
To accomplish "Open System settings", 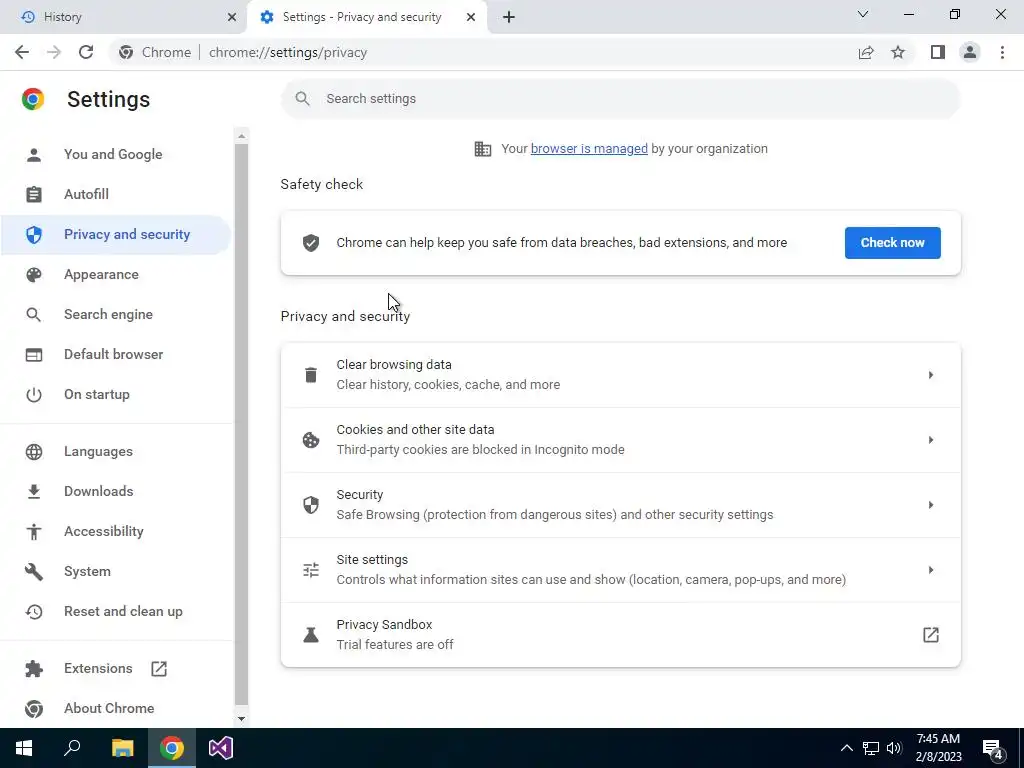I will tap(116, 571).
